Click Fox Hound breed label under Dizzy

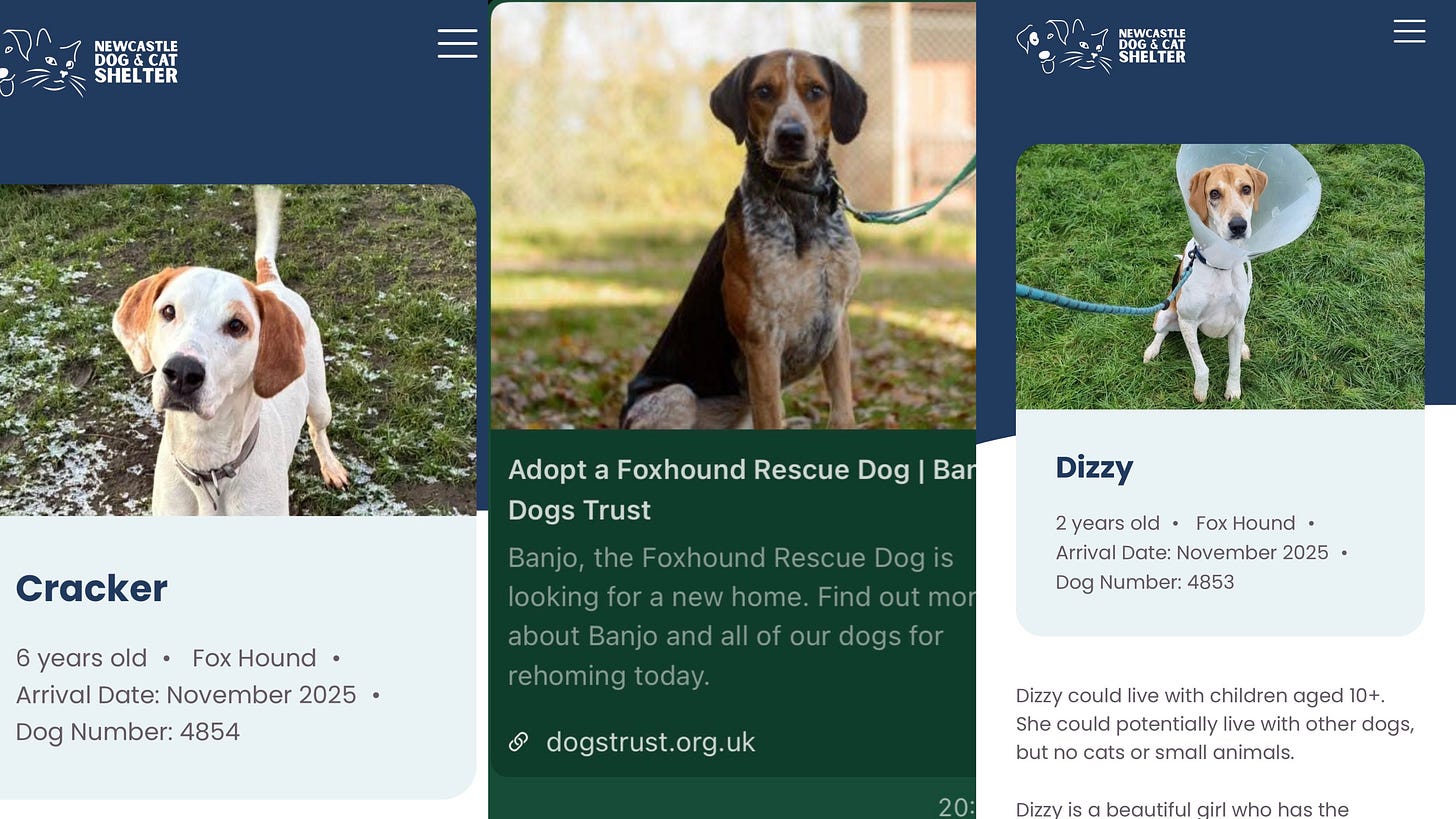pos(1245,523)
